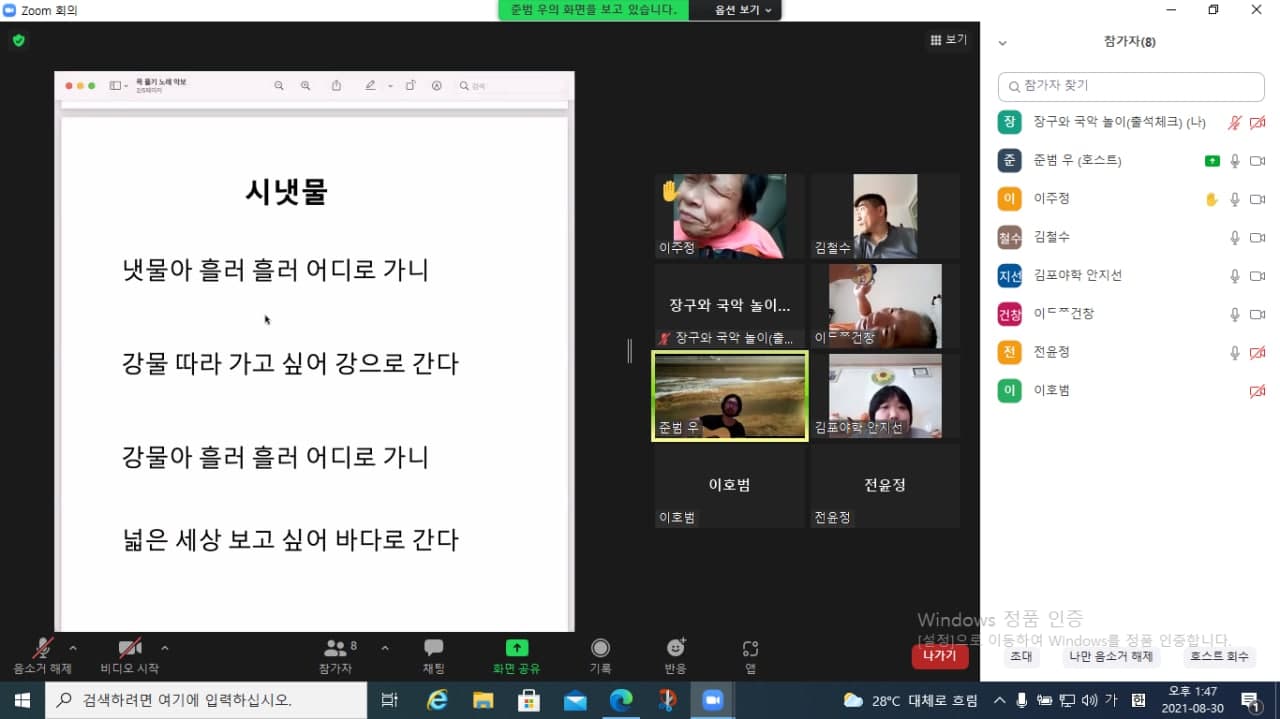The height and width of the screenshot is (719, 1280).
Task: Click raised hand icon in 이주정 row
Action: click(1211, 199)
